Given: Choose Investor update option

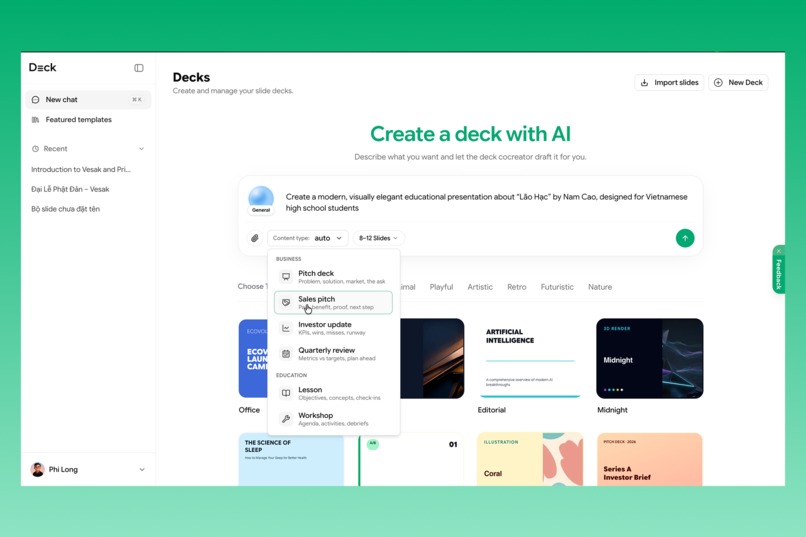Looking at the screenshot, I should click(334, 328).
